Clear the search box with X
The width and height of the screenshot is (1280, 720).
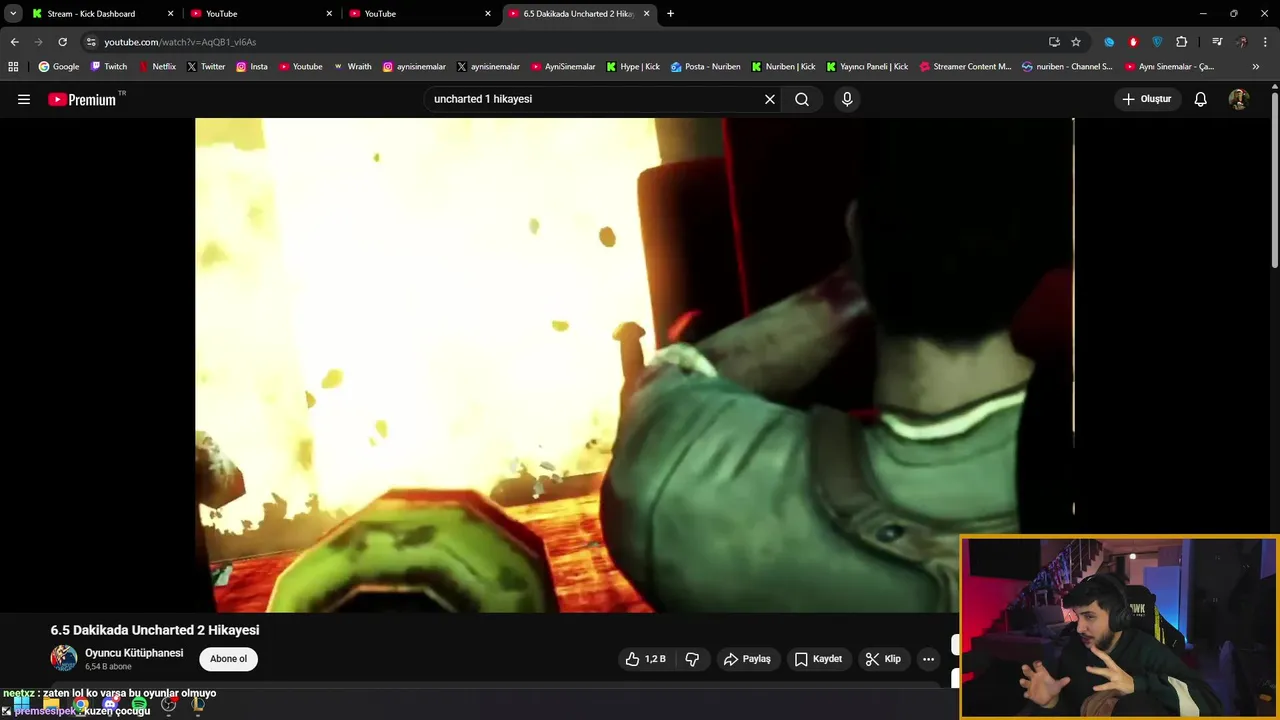770,99
